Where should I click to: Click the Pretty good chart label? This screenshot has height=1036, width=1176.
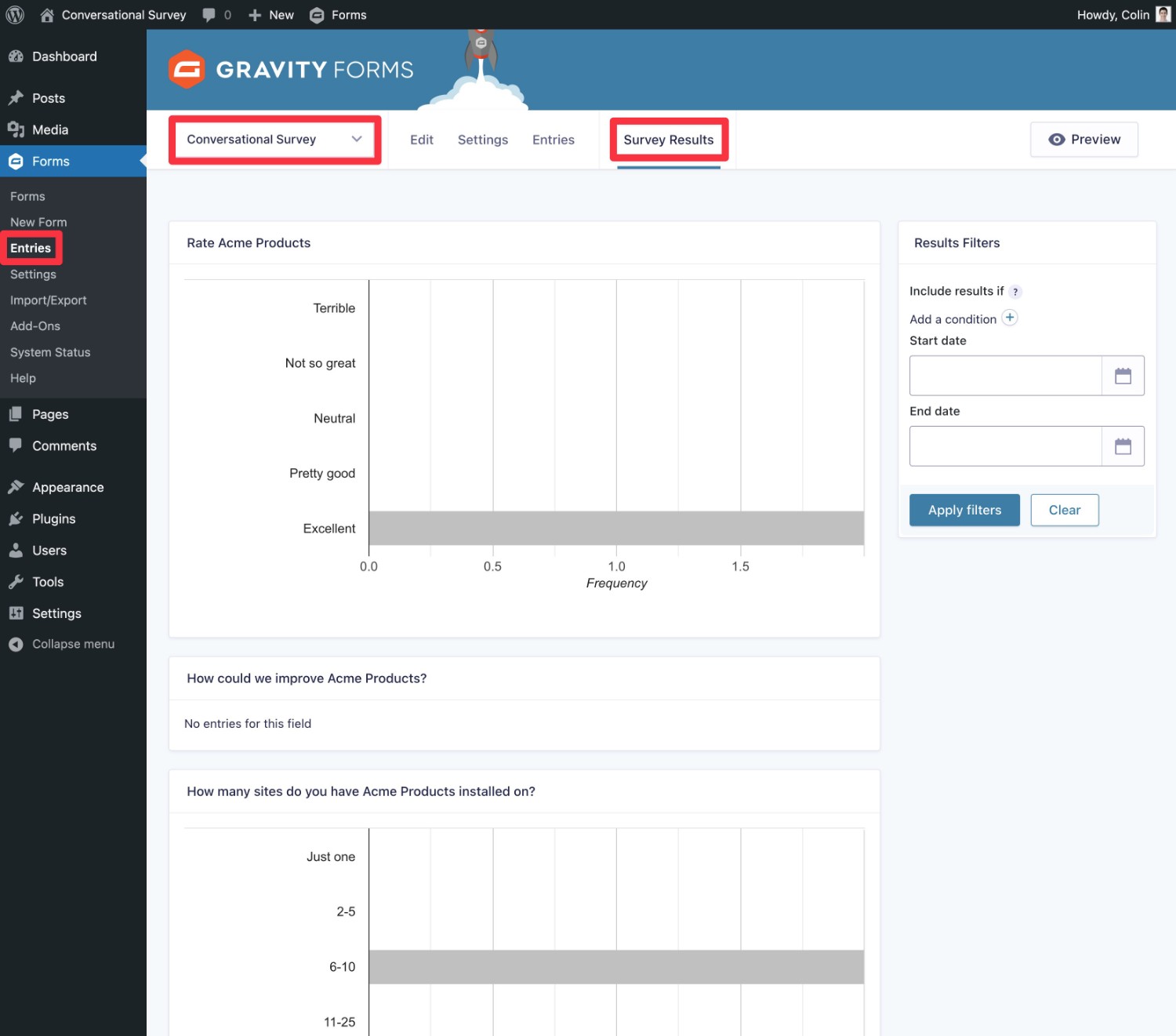pos(322,474)
